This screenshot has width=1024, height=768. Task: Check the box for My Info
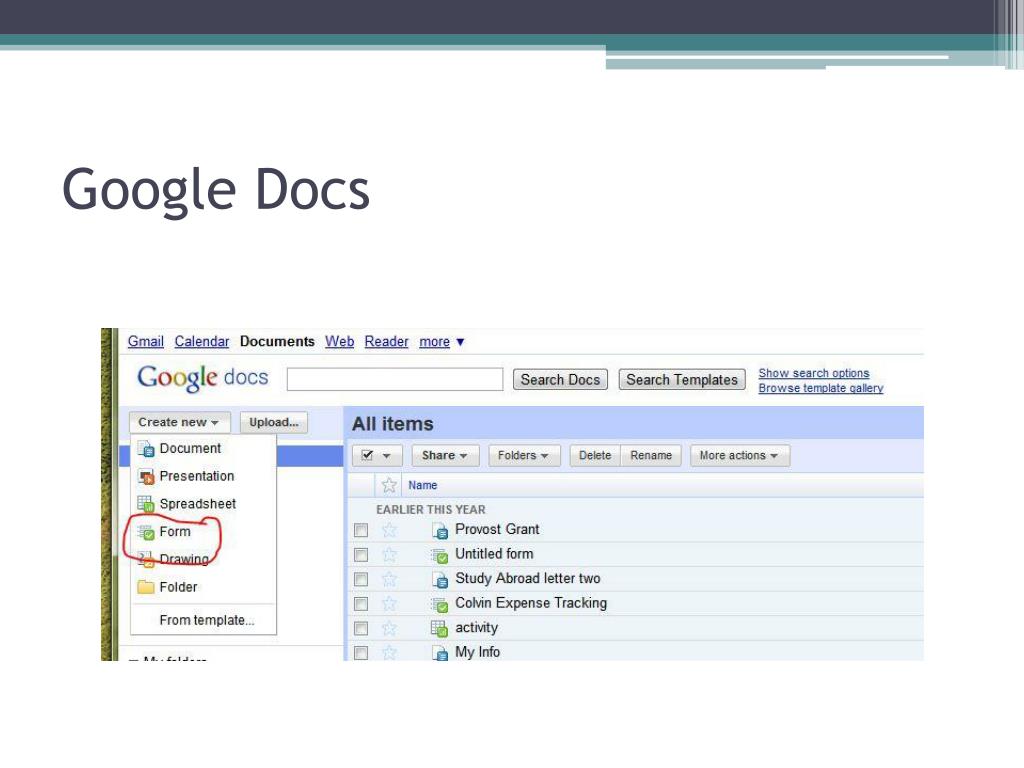click(361, 652)
